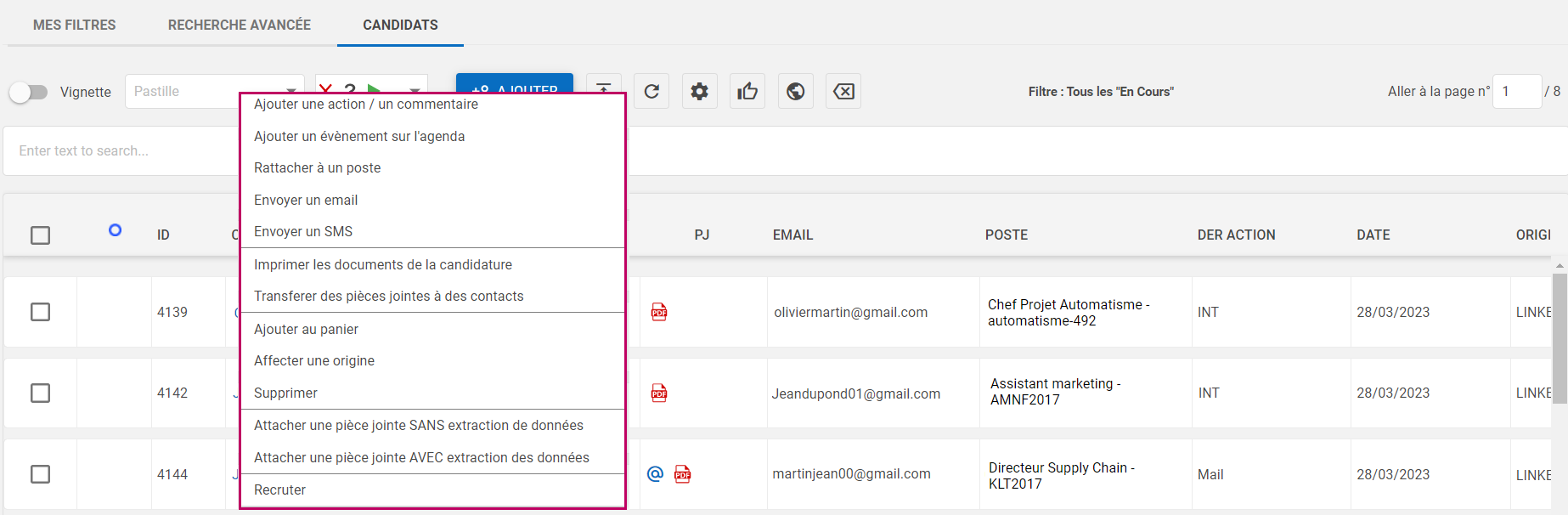Click the "Aller à la page n°" input field
Viewport: 1568px width, 515px height.
[x=1515, y=92]
